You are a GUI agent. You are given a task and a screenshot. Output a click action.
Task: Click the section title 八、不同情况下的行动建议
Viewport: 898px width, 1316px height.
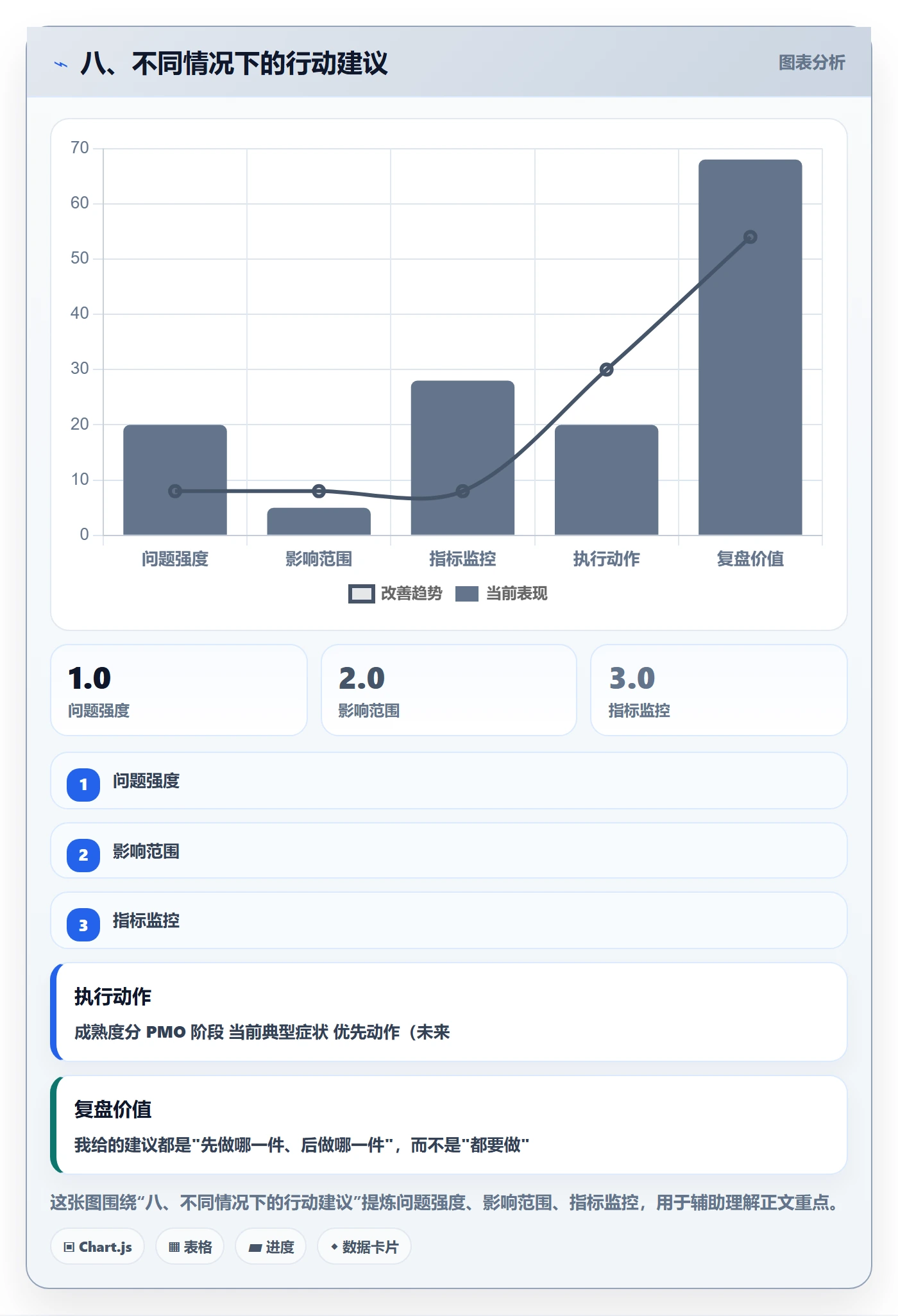[x=234, y=63]
